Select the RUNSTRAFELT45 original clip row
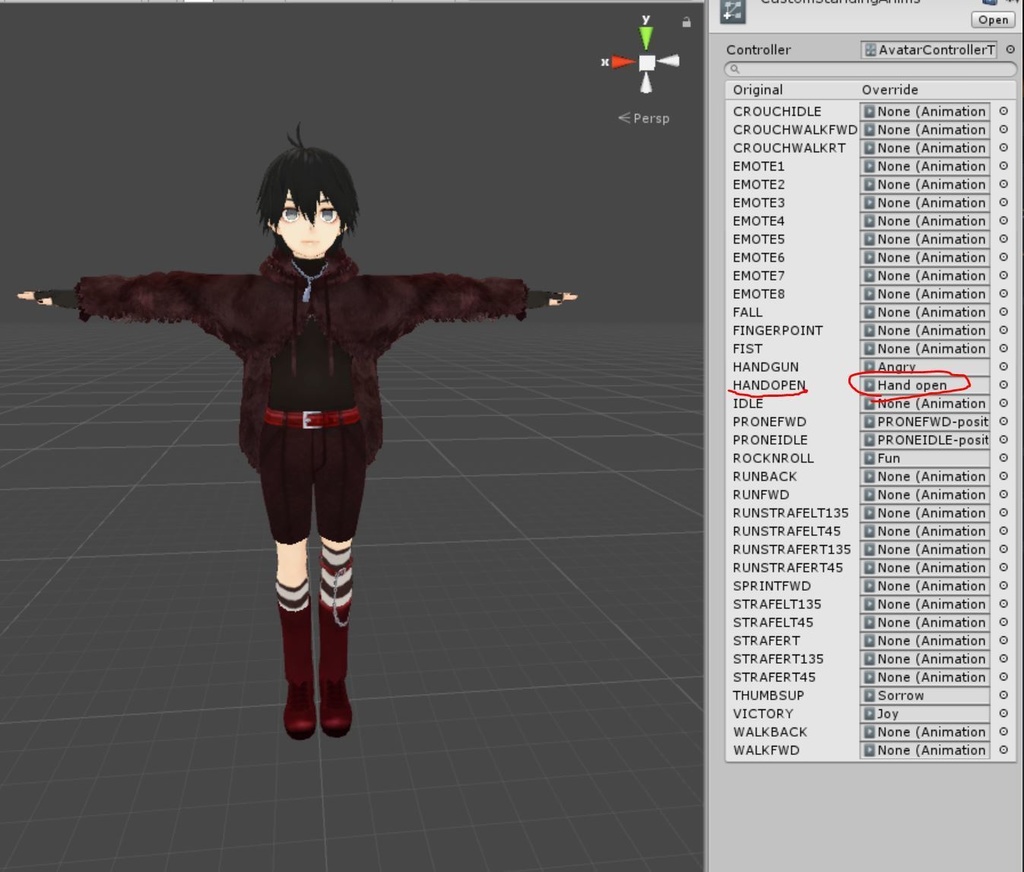 (x=786, y=532)
